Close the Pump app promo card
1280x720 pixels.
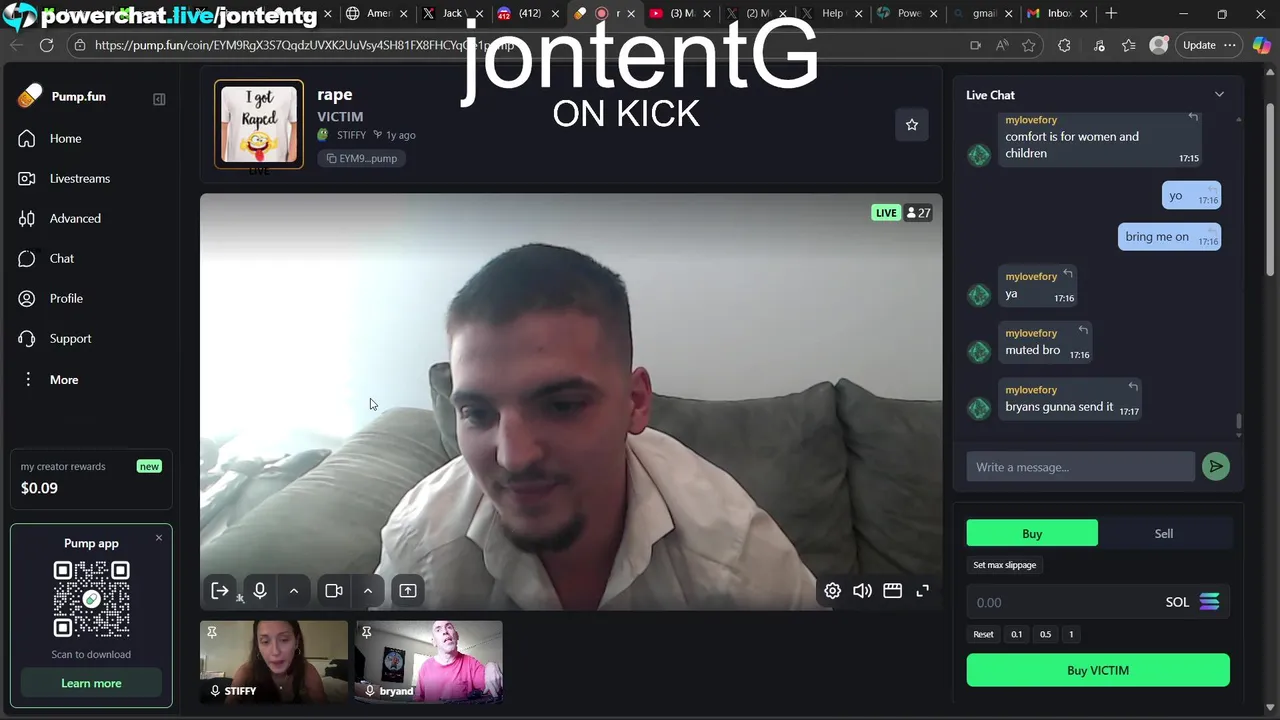click(x=158, y=538)
